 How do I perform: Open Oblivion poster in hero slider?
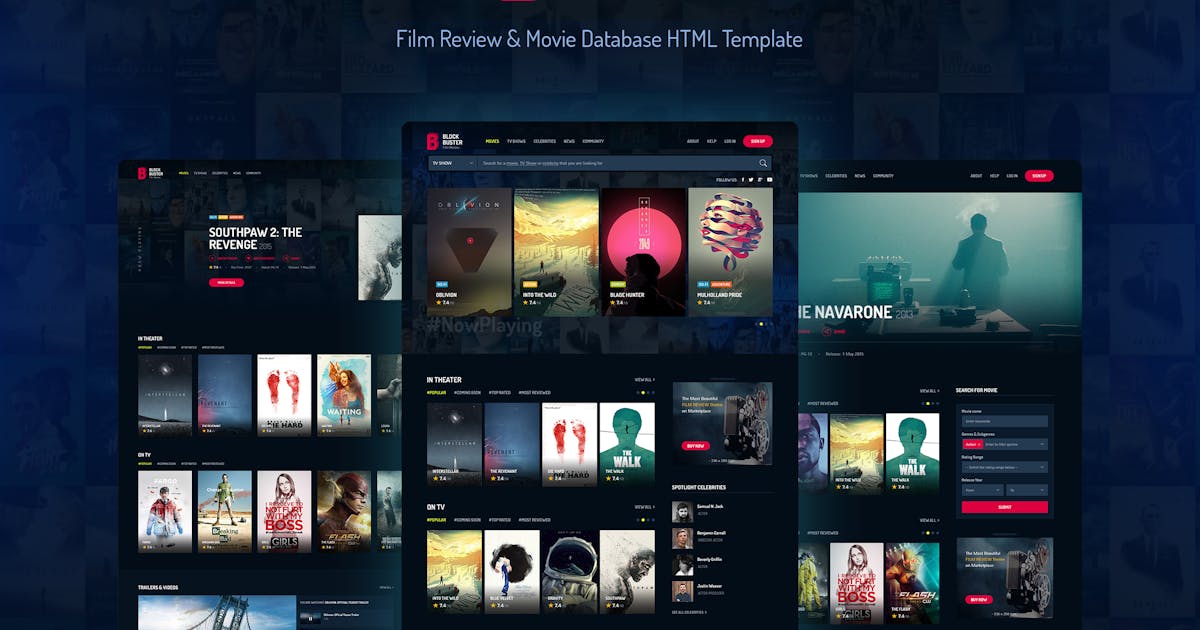[x=469, y=252]
